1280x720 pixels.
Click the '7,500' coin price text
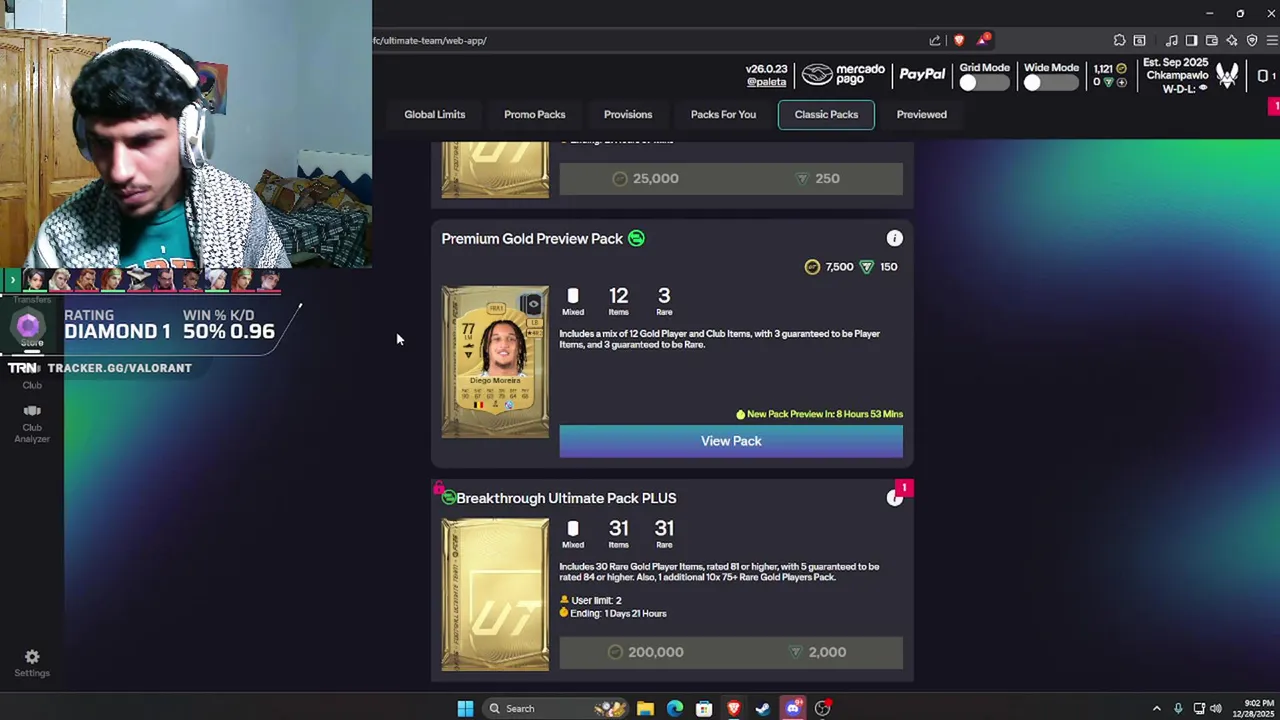(x=839, y=267)
